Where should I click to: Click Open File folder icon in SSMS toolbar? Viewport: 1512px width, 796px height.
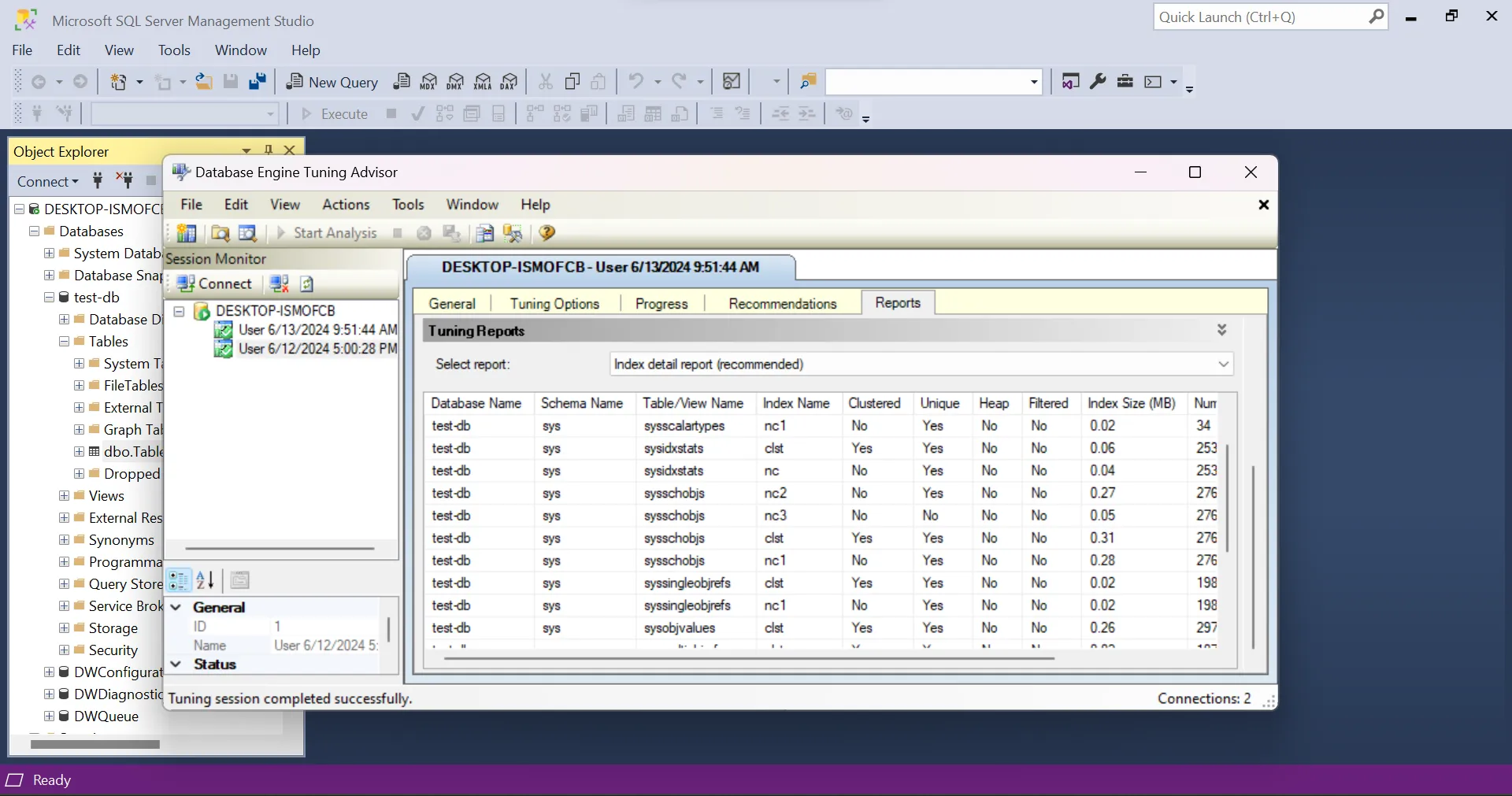click(204, 81)
